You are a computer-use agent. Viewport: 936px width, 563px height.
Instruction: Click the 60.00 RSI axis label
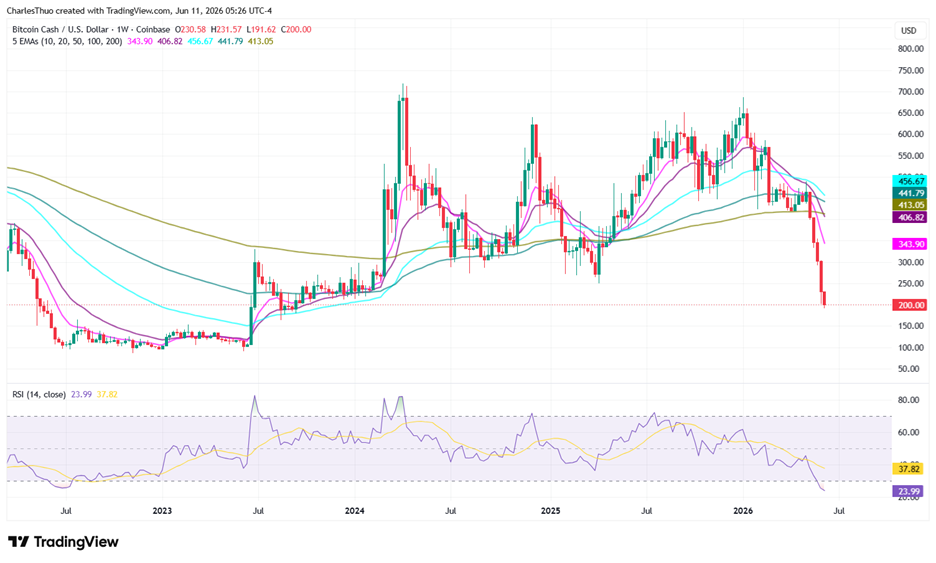(909, 432)
